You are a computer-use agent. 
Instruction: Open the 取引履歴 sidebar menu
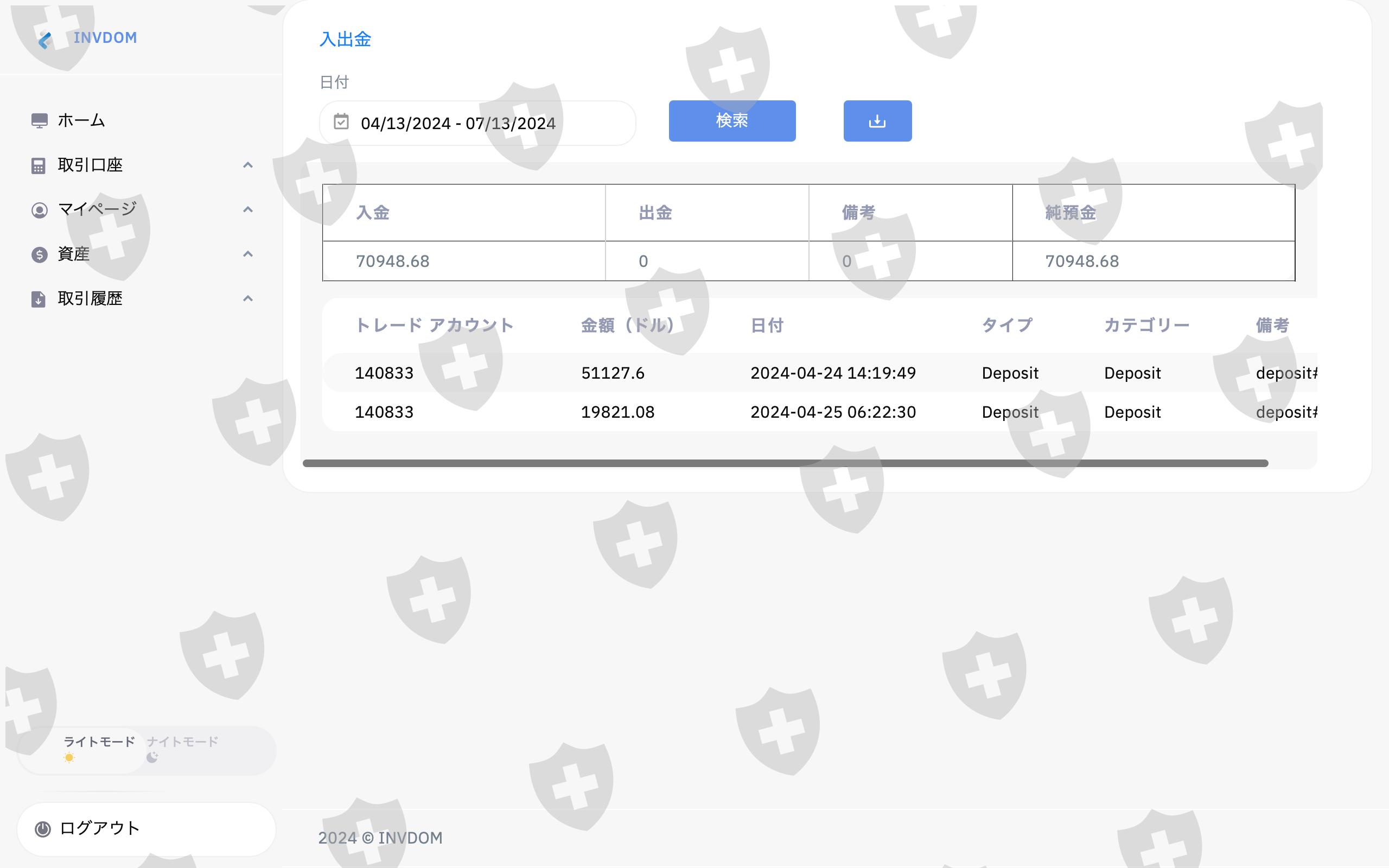pos(90,298)
